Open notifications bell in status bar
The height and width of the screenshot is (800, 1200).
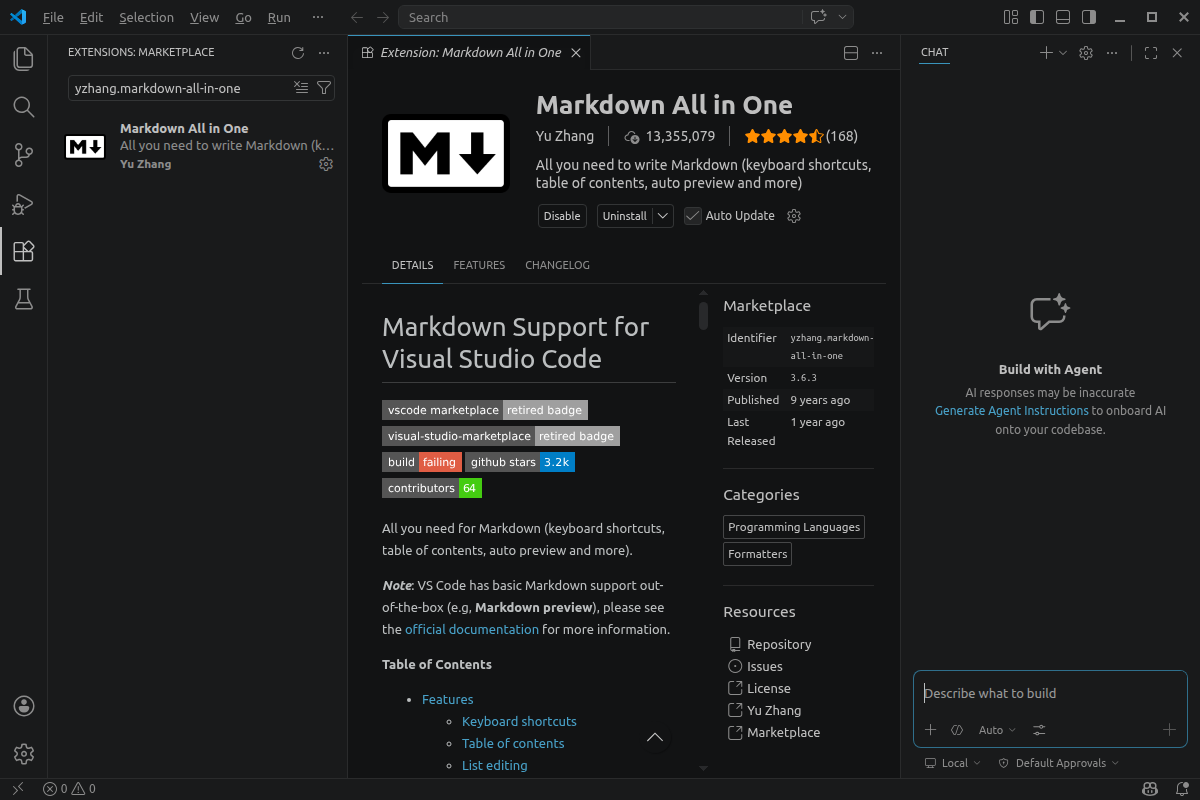1180,789
